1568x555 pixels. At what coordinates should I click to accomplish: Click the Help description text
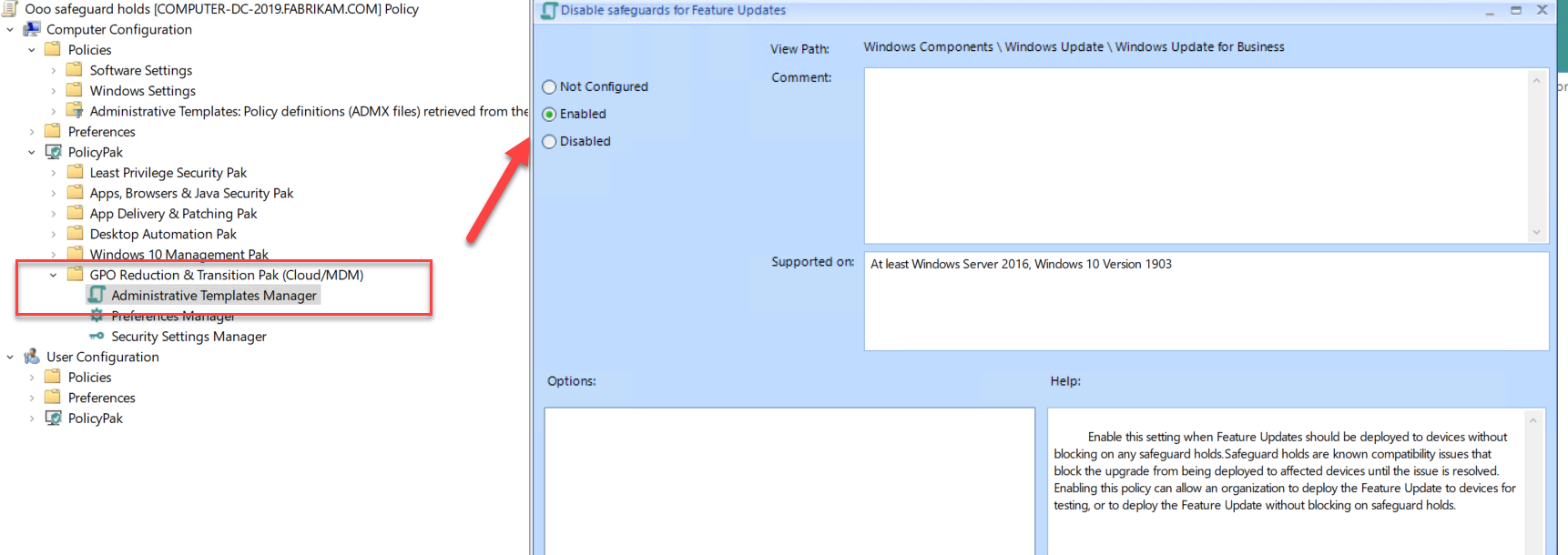click(1284, 470)
